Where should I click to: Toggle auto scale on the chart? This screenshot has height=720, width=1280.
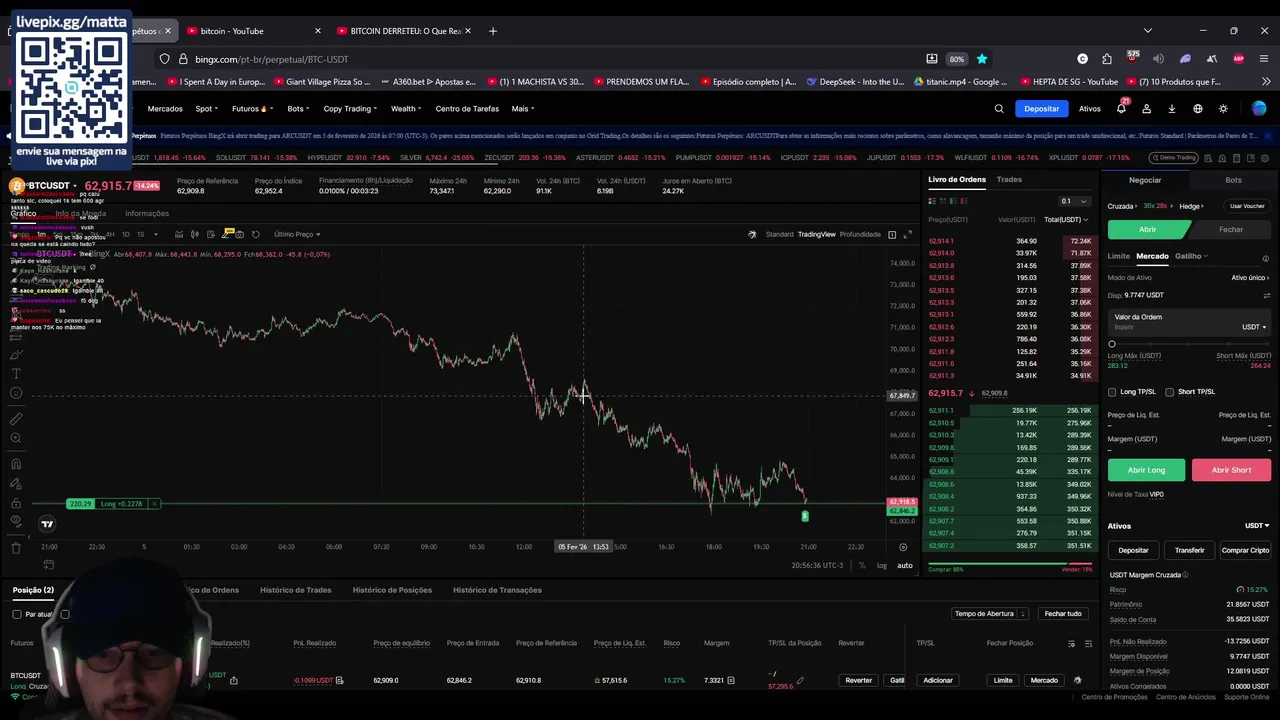pyautogui.click(x=904, y=566)
